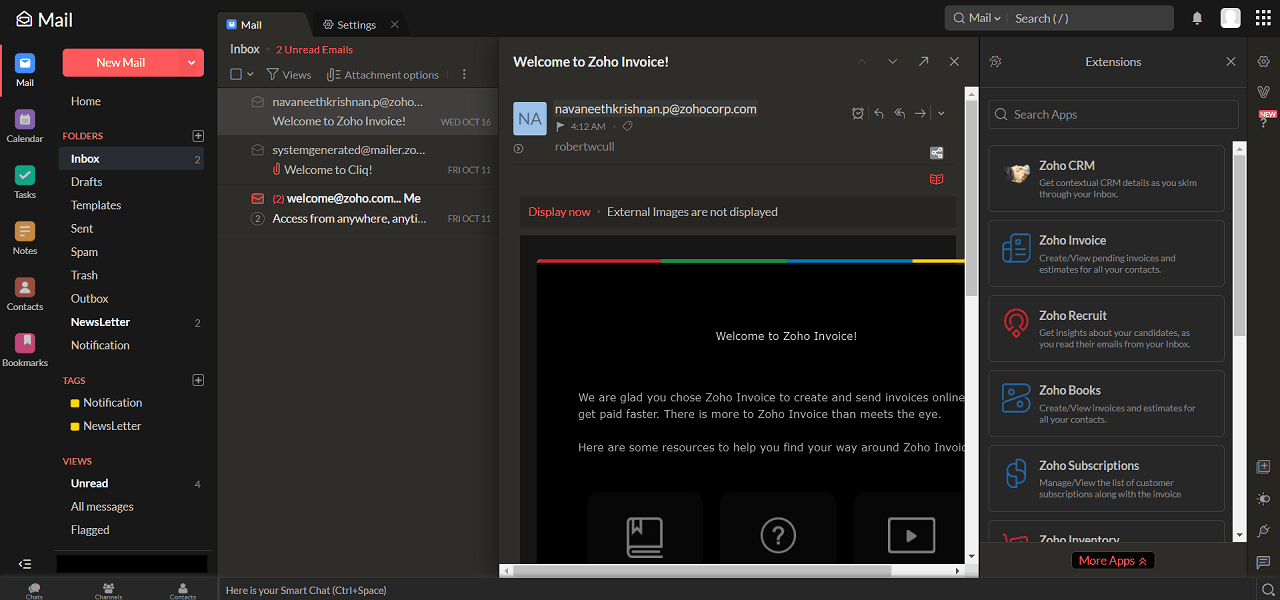Click the user profile avatar
The height and width of the screenshot is (600, 1280).
(1231, 18)
